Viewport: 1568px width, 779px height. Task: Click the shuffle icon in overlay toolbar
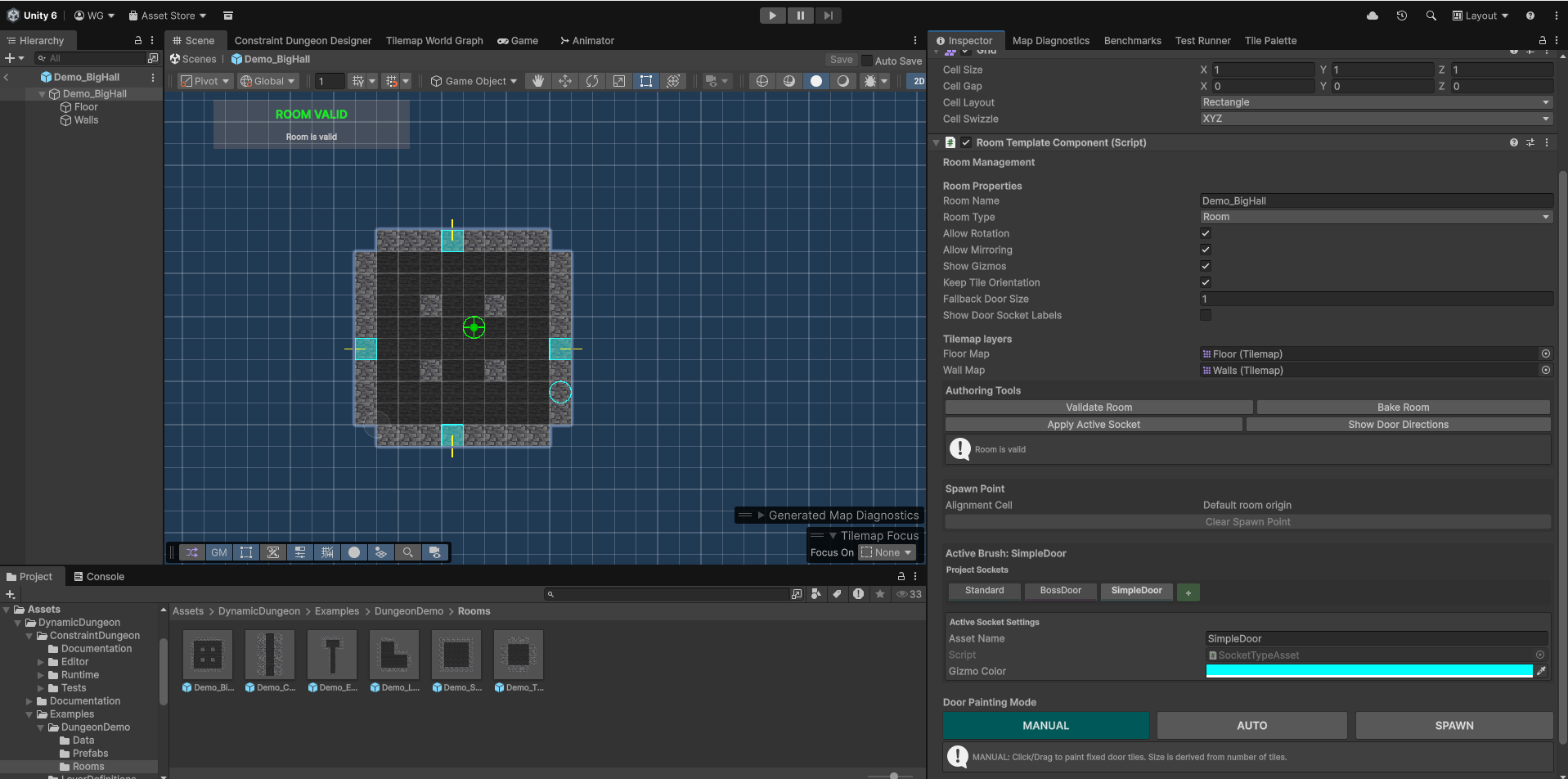(x=191, y=552)
